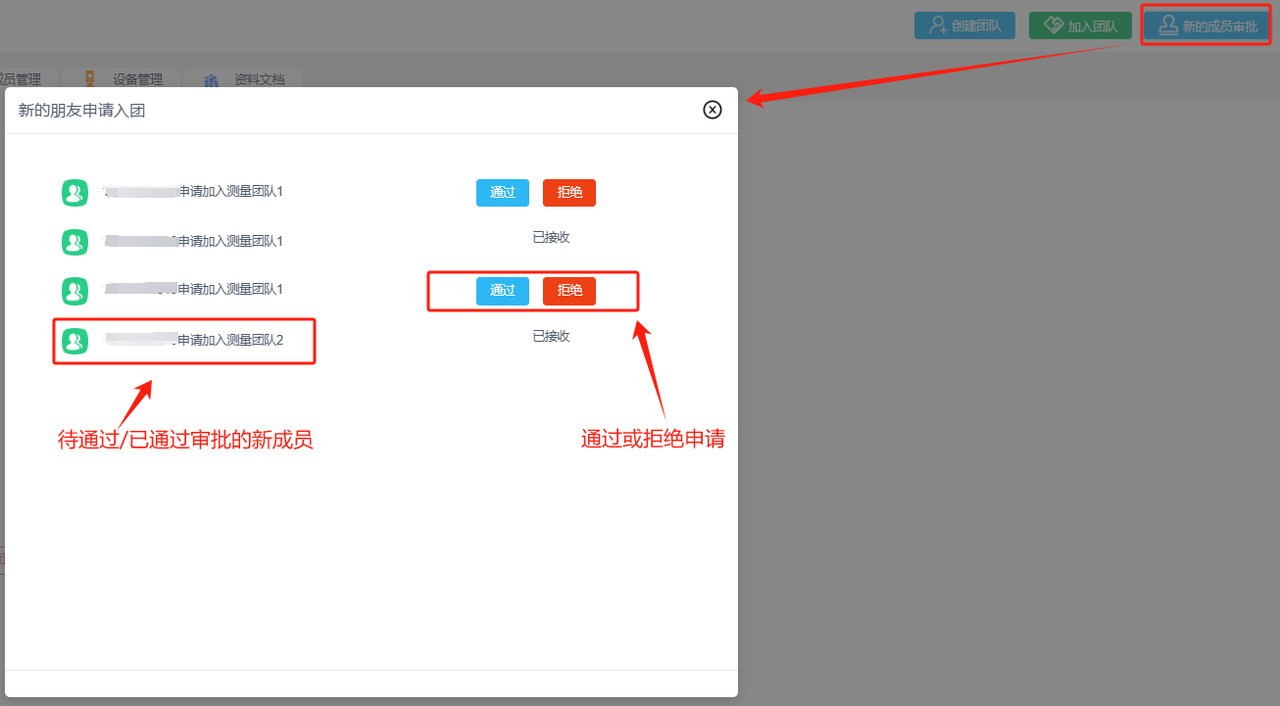Approve the first request with 通过

502,193
